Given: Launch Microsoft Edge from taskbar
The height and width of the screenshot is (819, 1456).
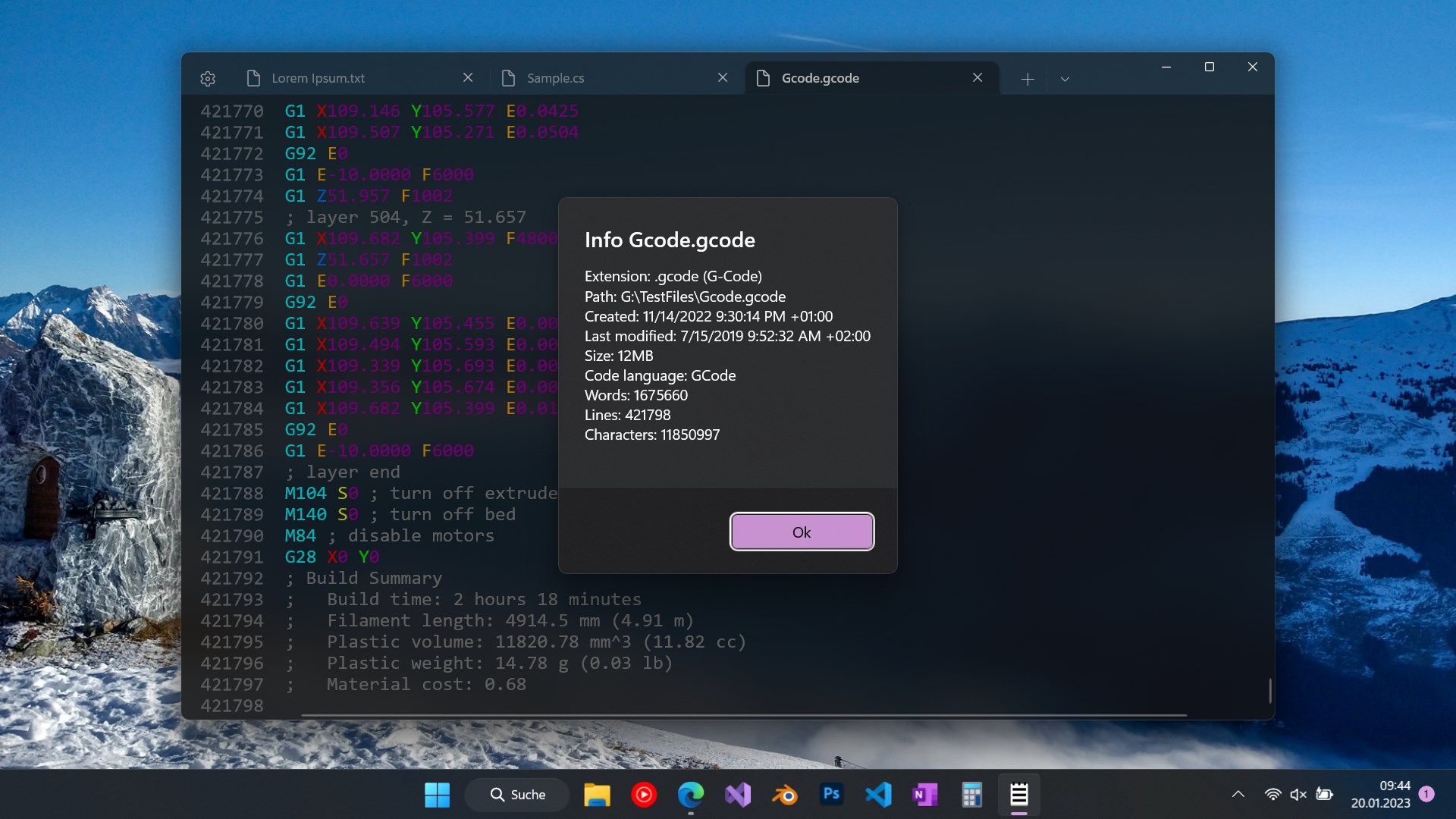Looking at the screenshot, I should tap(691, 795).
